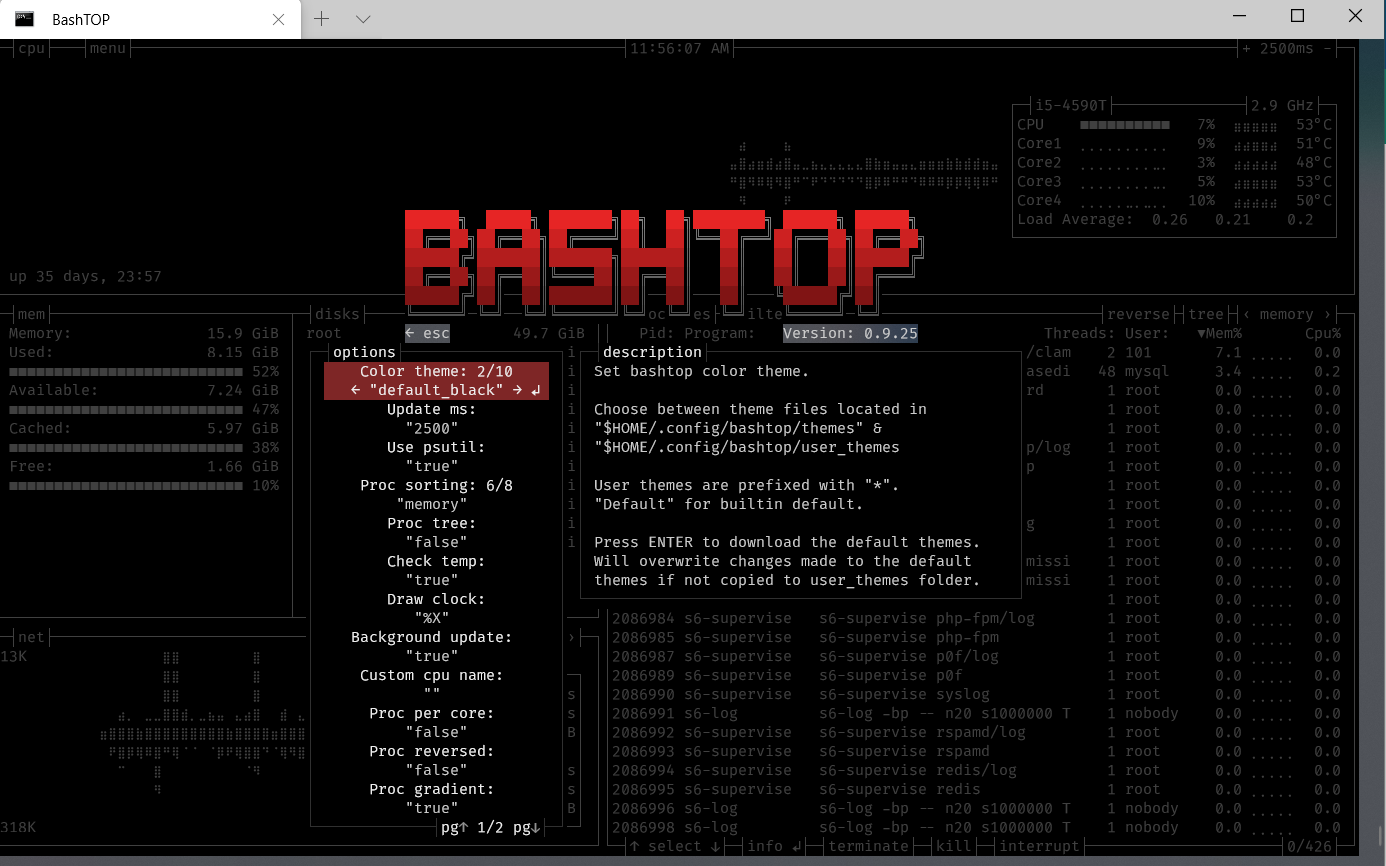The image size is (1386, 866).
Task: Select the highlighted "Color theme: 2/10" option
Action: (436, 371)
